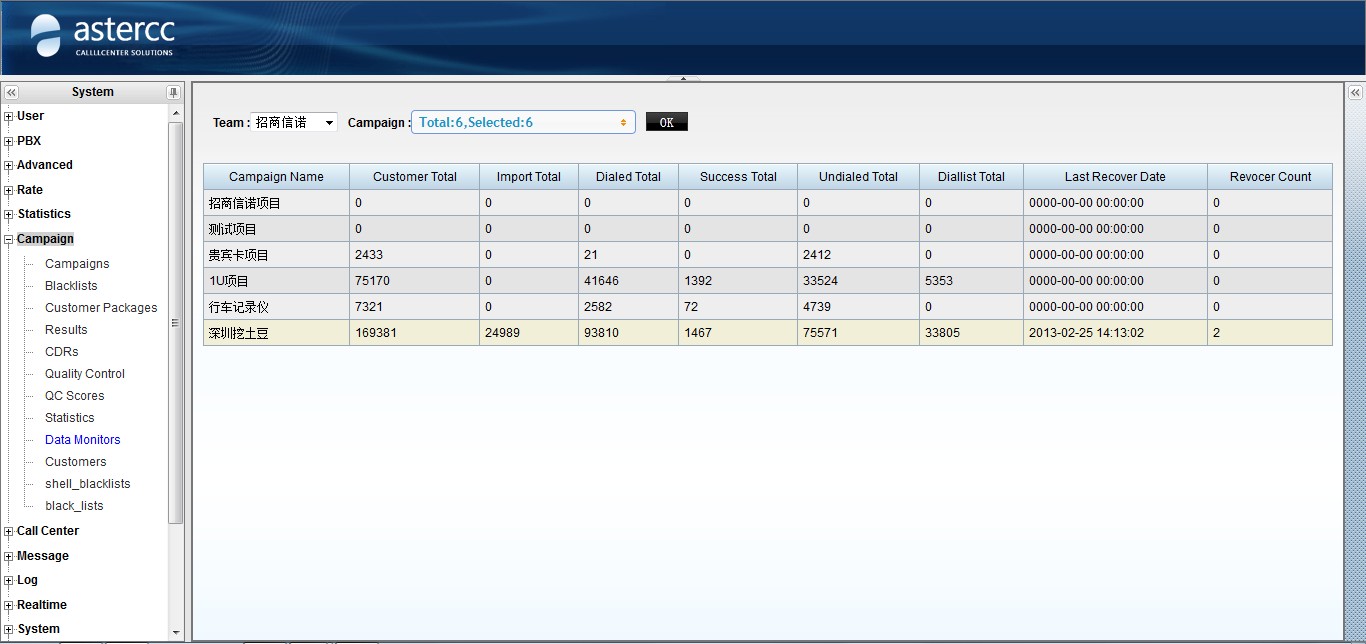Click the astercc logo
The image size is (1366, 644).
click(104, 36)
